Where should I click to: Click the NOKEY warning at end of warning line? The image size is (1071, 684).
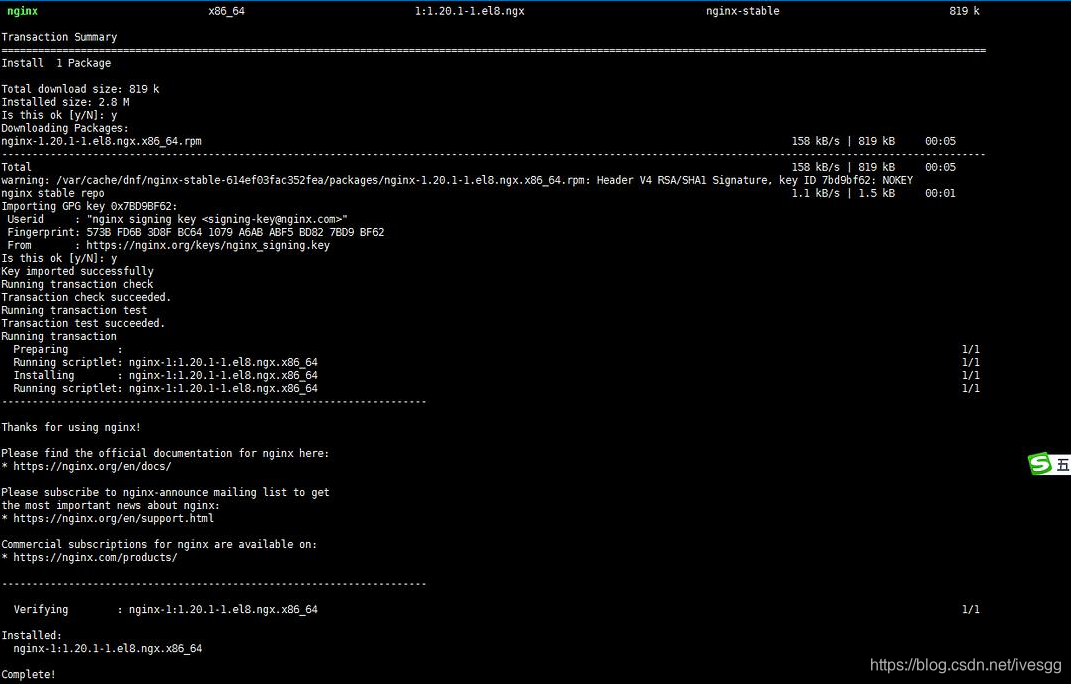[898, 180]
